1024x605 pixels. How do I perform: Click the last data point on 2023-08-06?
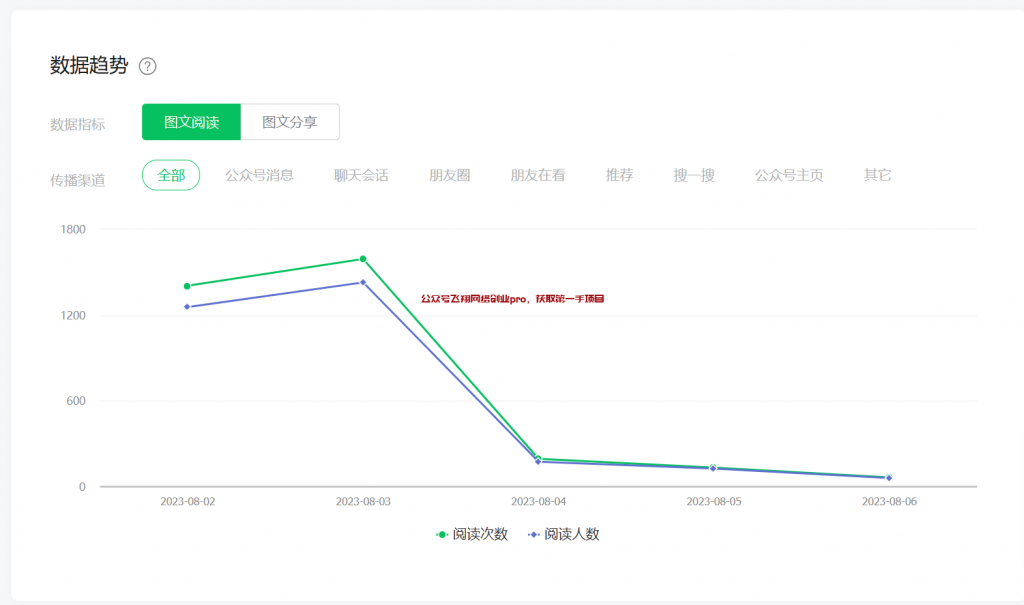pyautogui.click(x=887, y=478)
